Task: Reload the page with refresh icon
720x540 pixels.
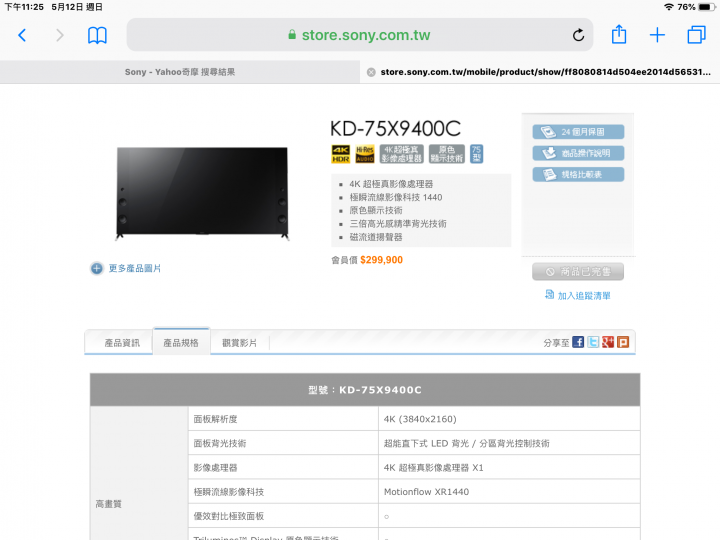Action: (x=579, y=35)
